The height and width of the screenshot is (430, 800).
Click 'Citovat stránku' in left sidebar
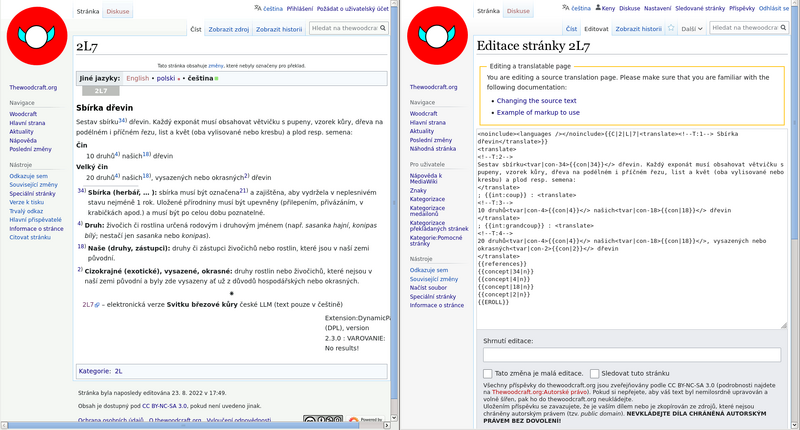[30, 237]
